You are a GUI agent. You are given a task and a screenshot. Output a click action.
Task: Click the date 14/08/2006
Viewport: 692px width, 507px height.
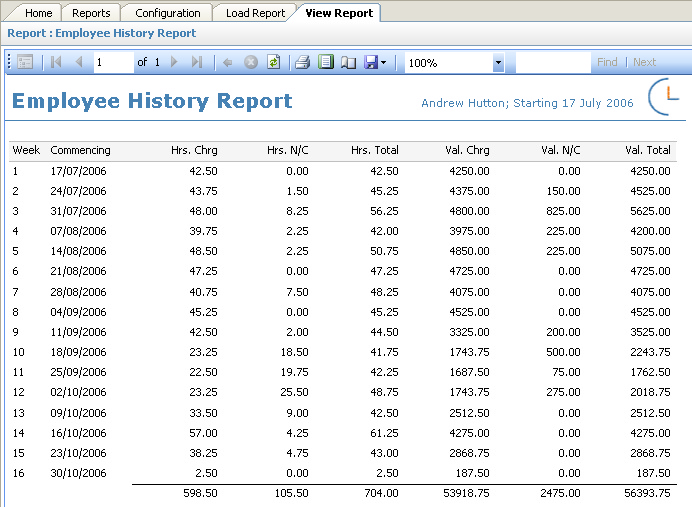(78, 251)
